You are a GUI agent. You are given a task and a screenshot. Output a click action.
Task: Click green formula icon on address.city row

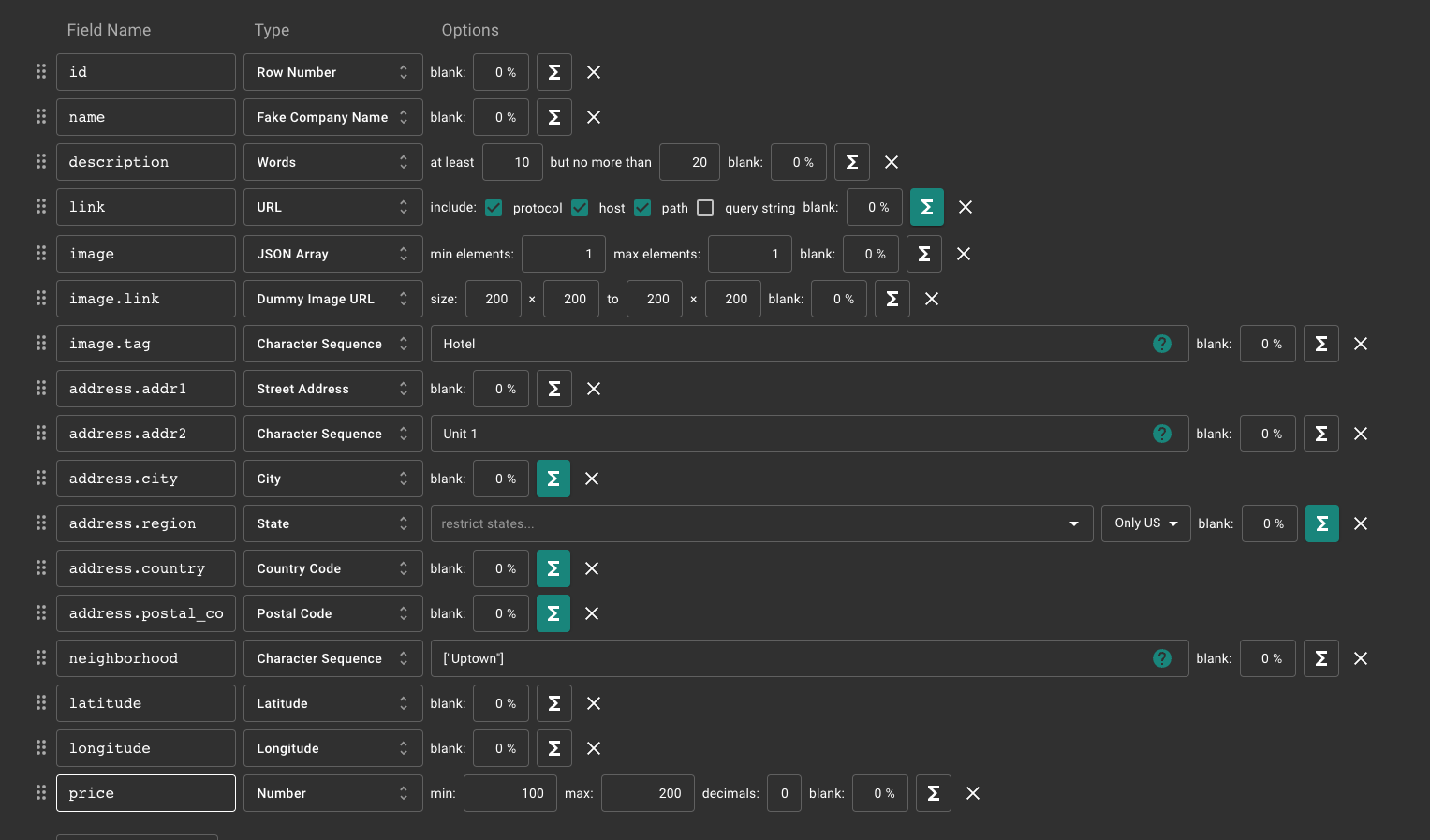tap(553, 479)
